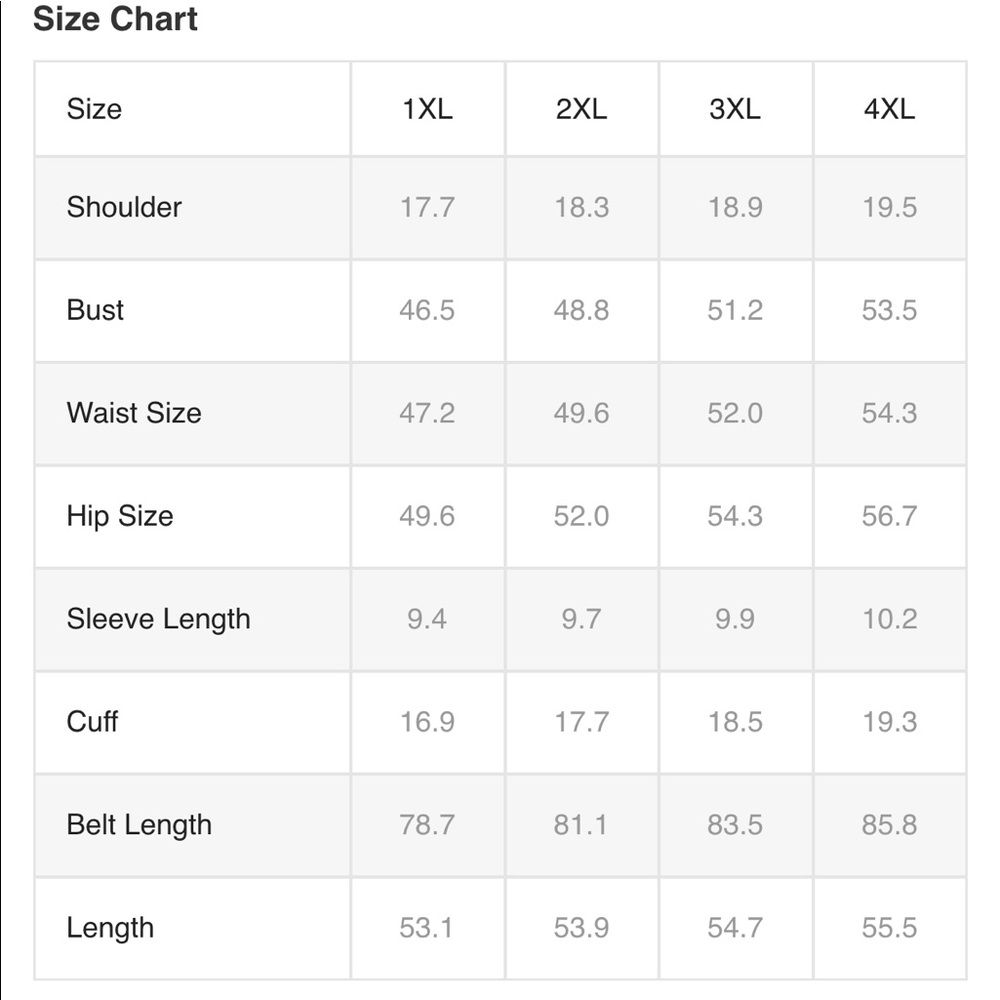Select the 2XL belt length 81.1
Image resolution: width=1000 pixels, height=1000 pixels.
click(x=581, y=825)
